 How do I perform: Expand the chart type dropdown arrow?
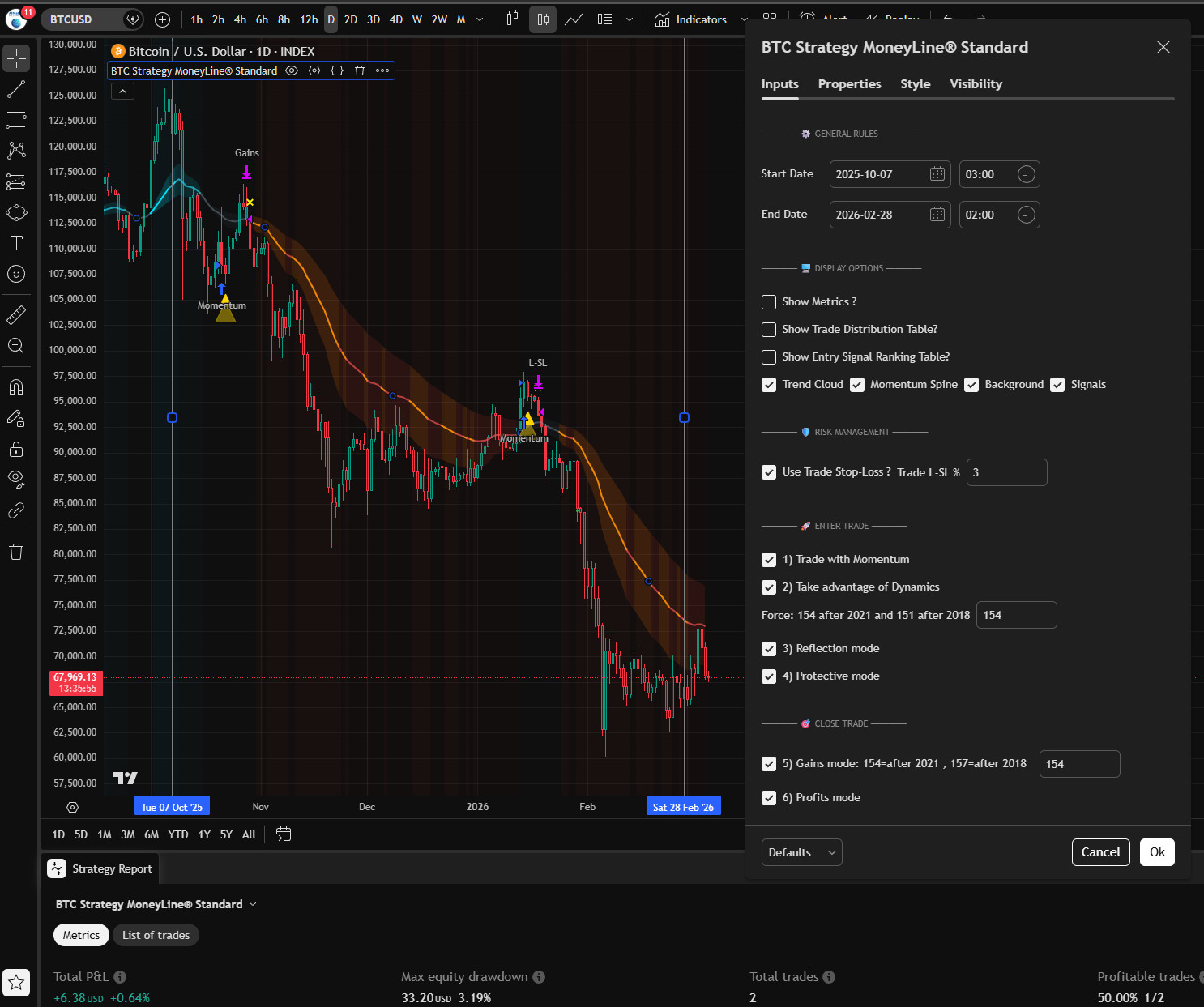[x=629, y=19]
